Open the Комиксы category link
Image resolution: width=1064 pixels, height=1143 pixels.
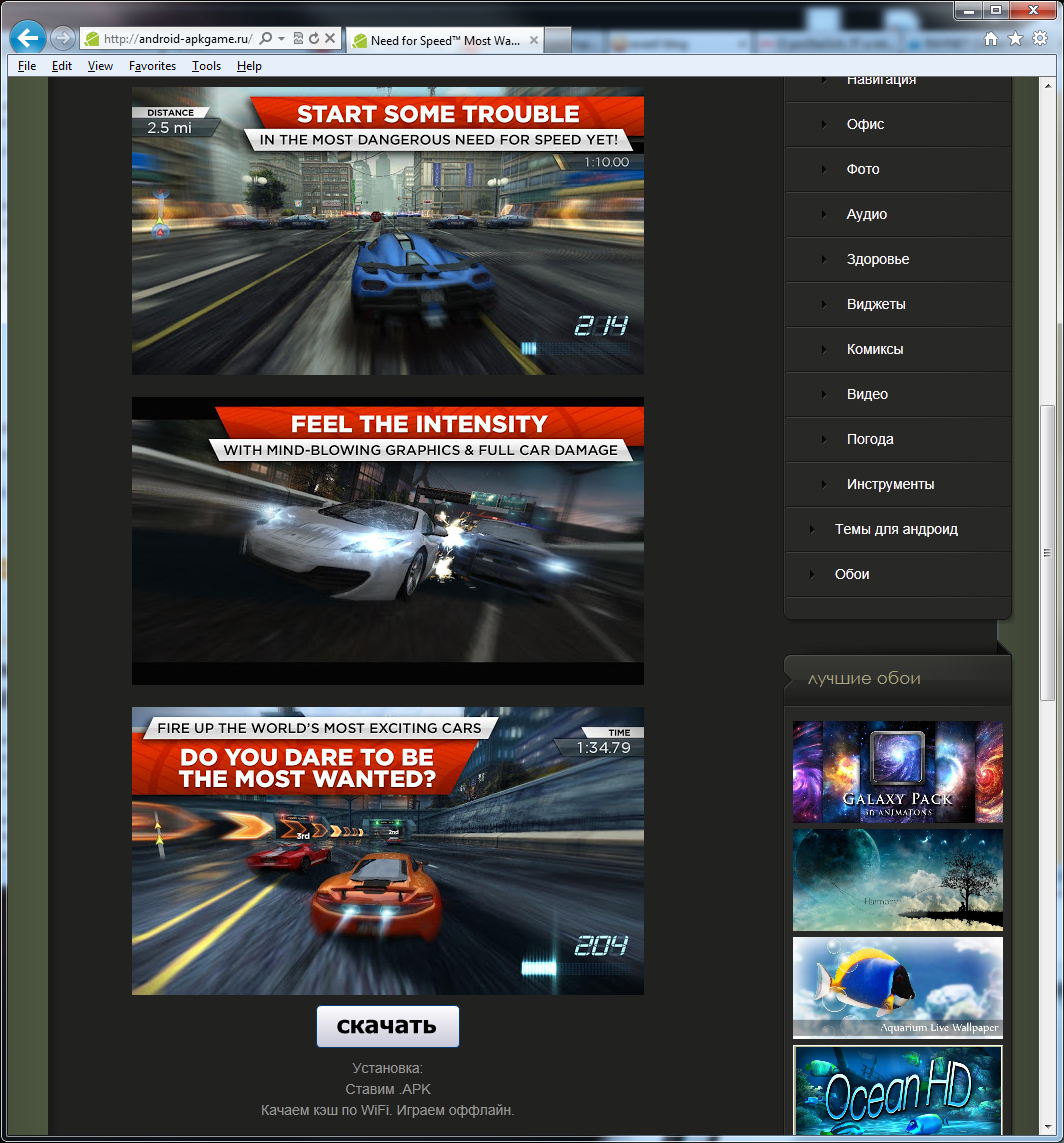pyautogui.click(x=875, y=349)
